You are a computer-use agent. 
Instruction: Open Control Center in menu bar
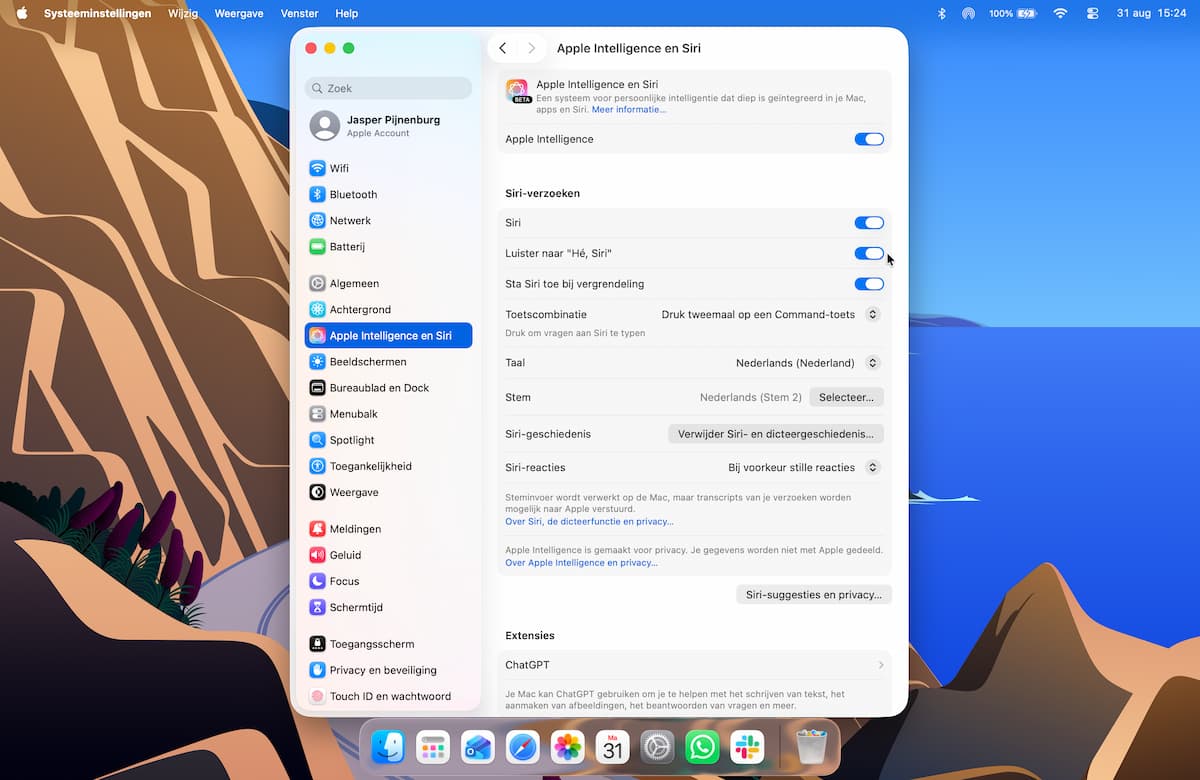pyautogui.click(x=1092, y=13)
